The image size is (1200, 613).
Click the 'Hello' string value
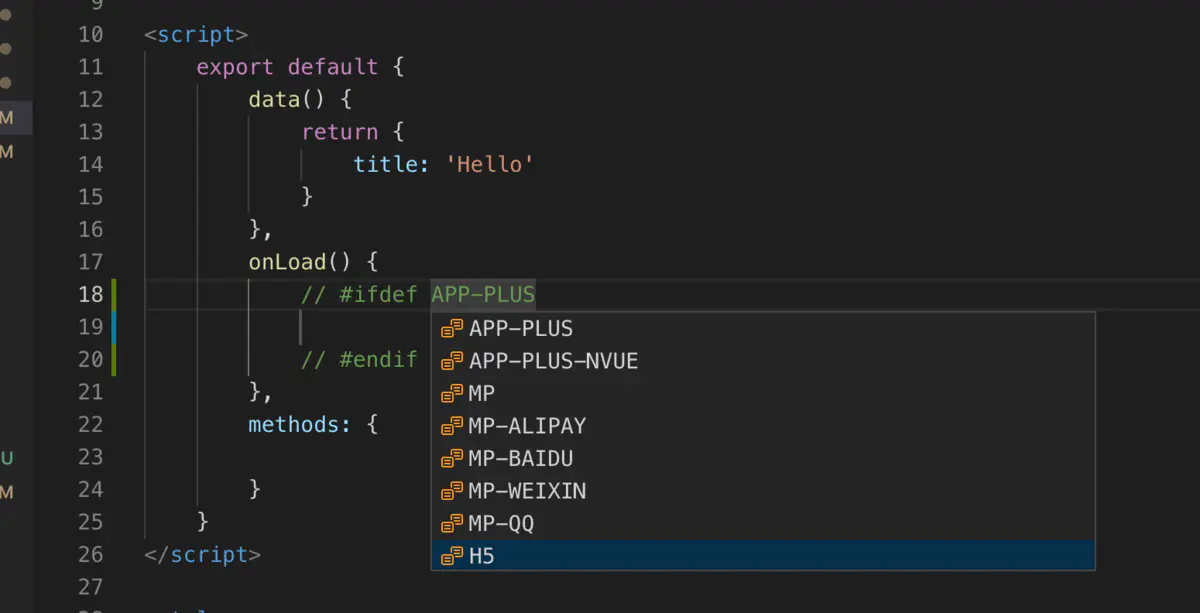pyautogui.click(x=490, y=165)
